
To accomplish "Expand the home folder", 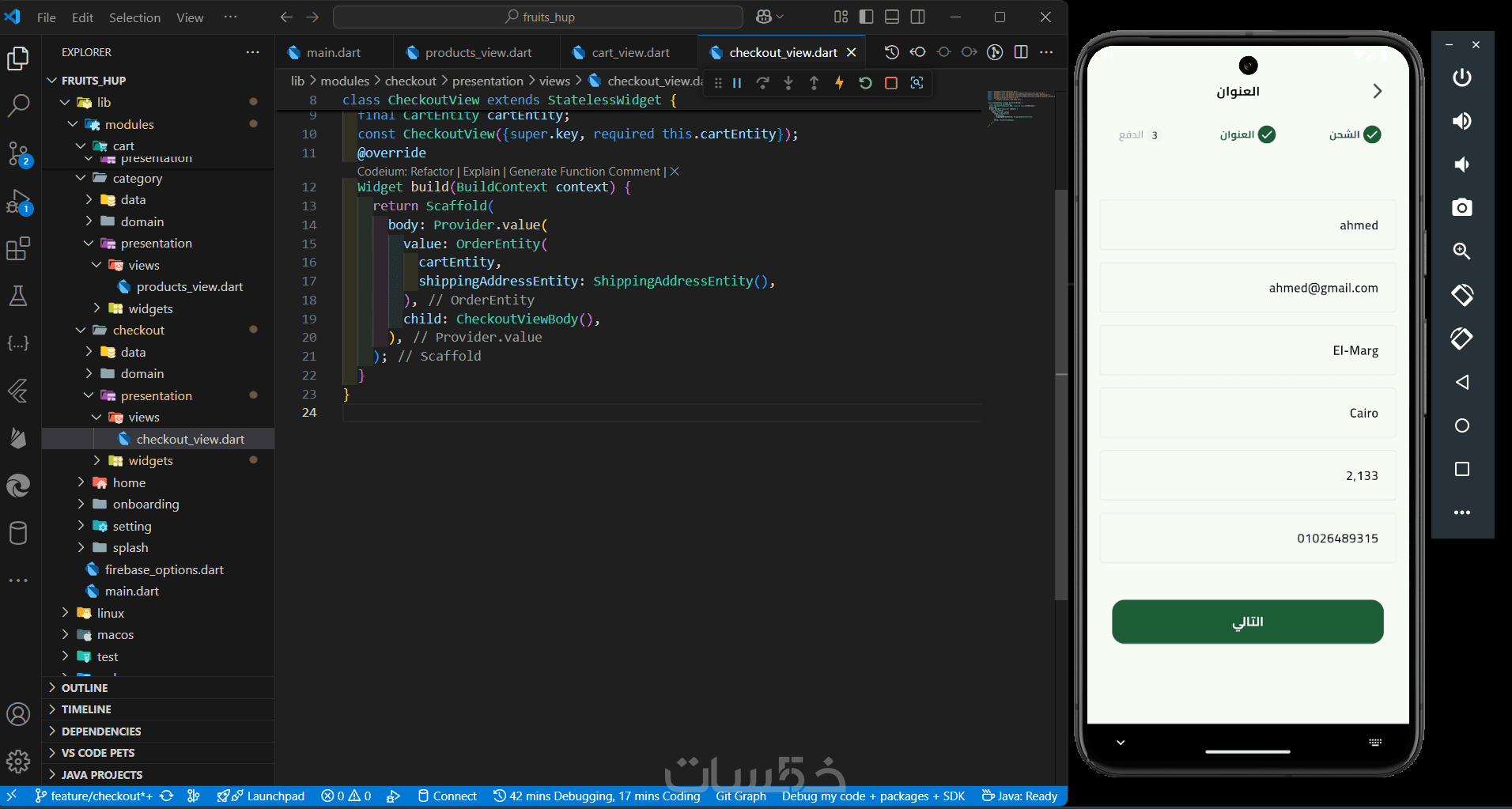I will [129, 482].
